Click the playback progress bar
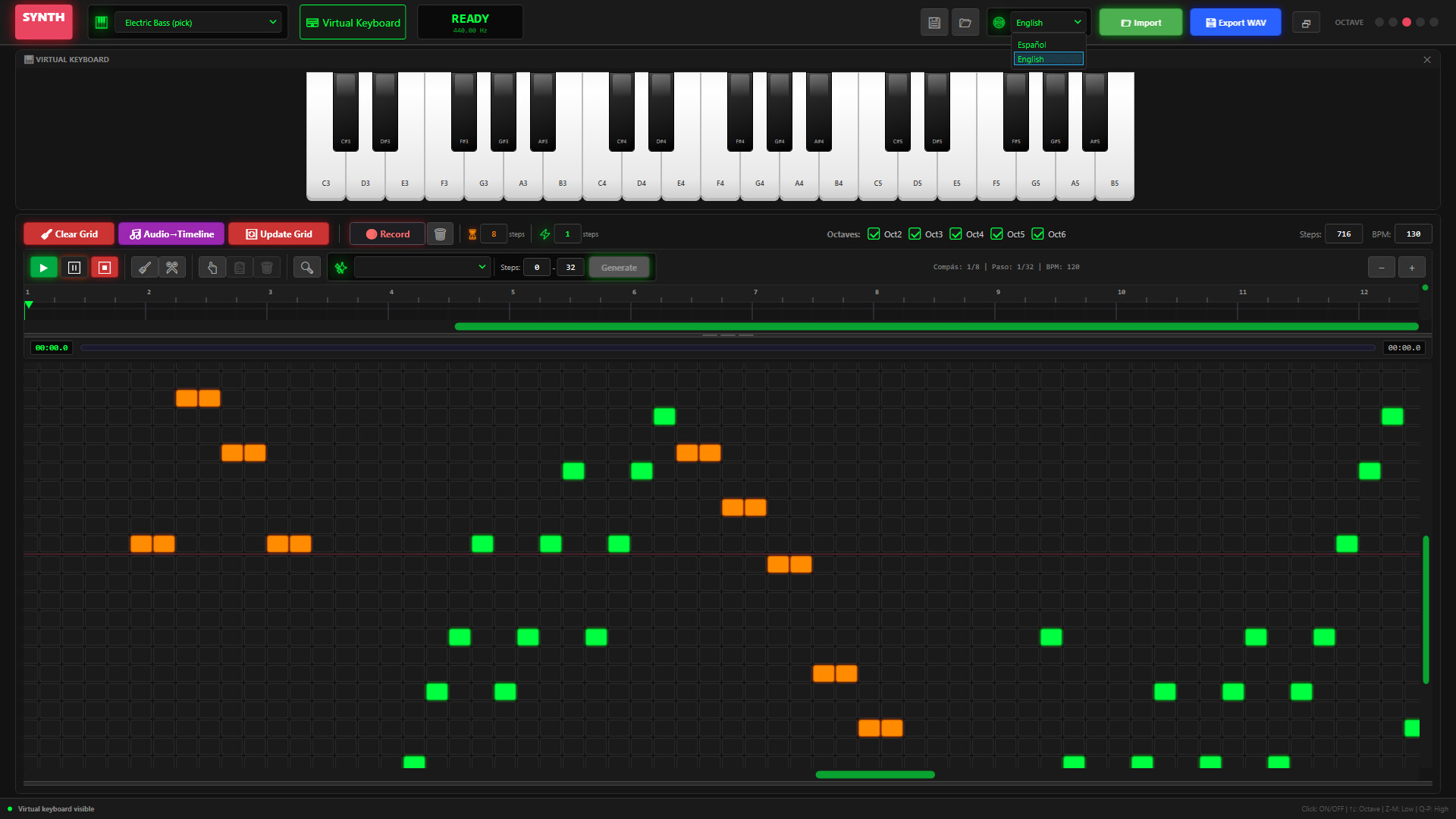 coord(728,347)
